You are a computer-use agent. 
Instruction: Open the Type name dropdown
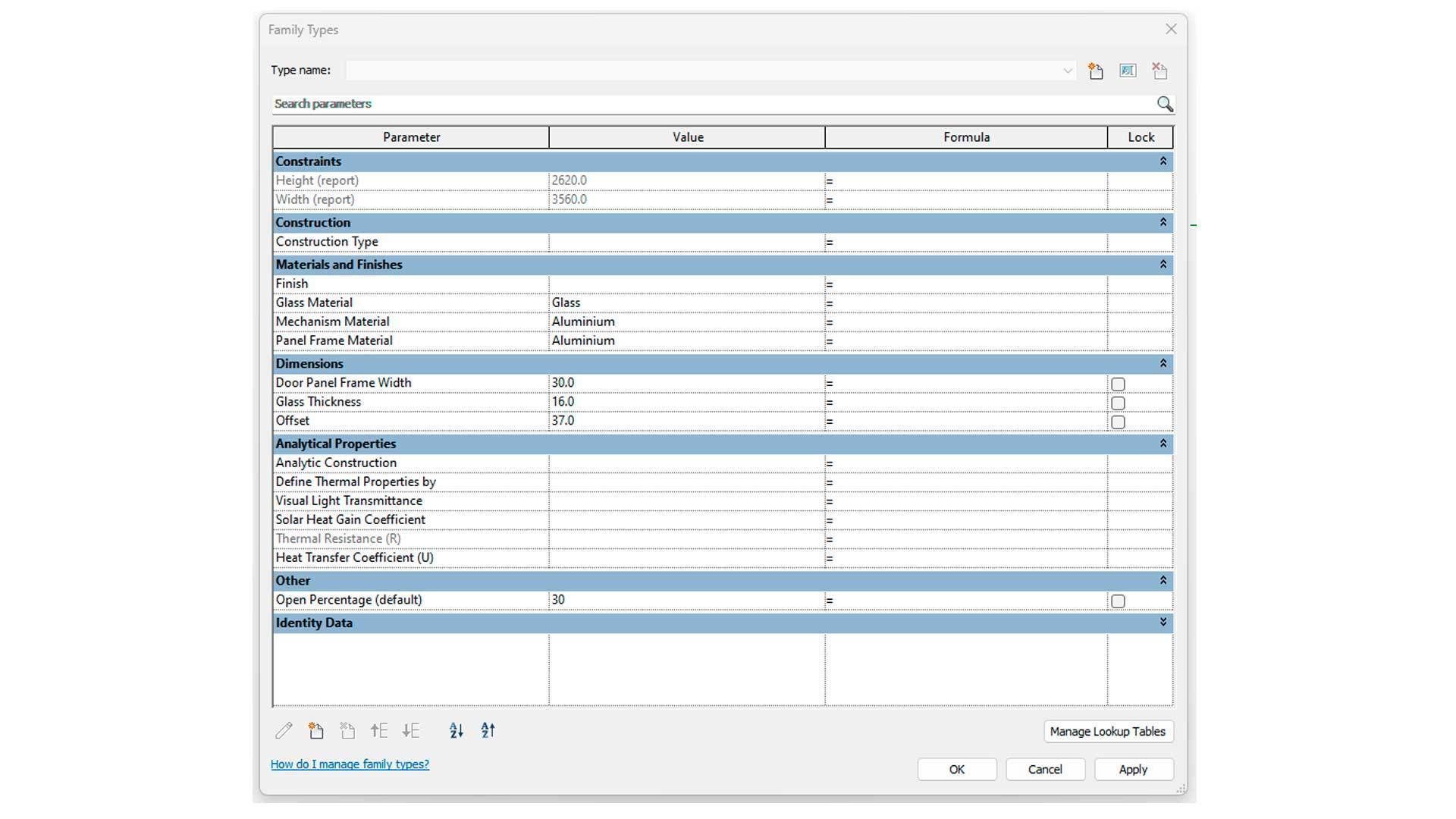pos(1068,71)
